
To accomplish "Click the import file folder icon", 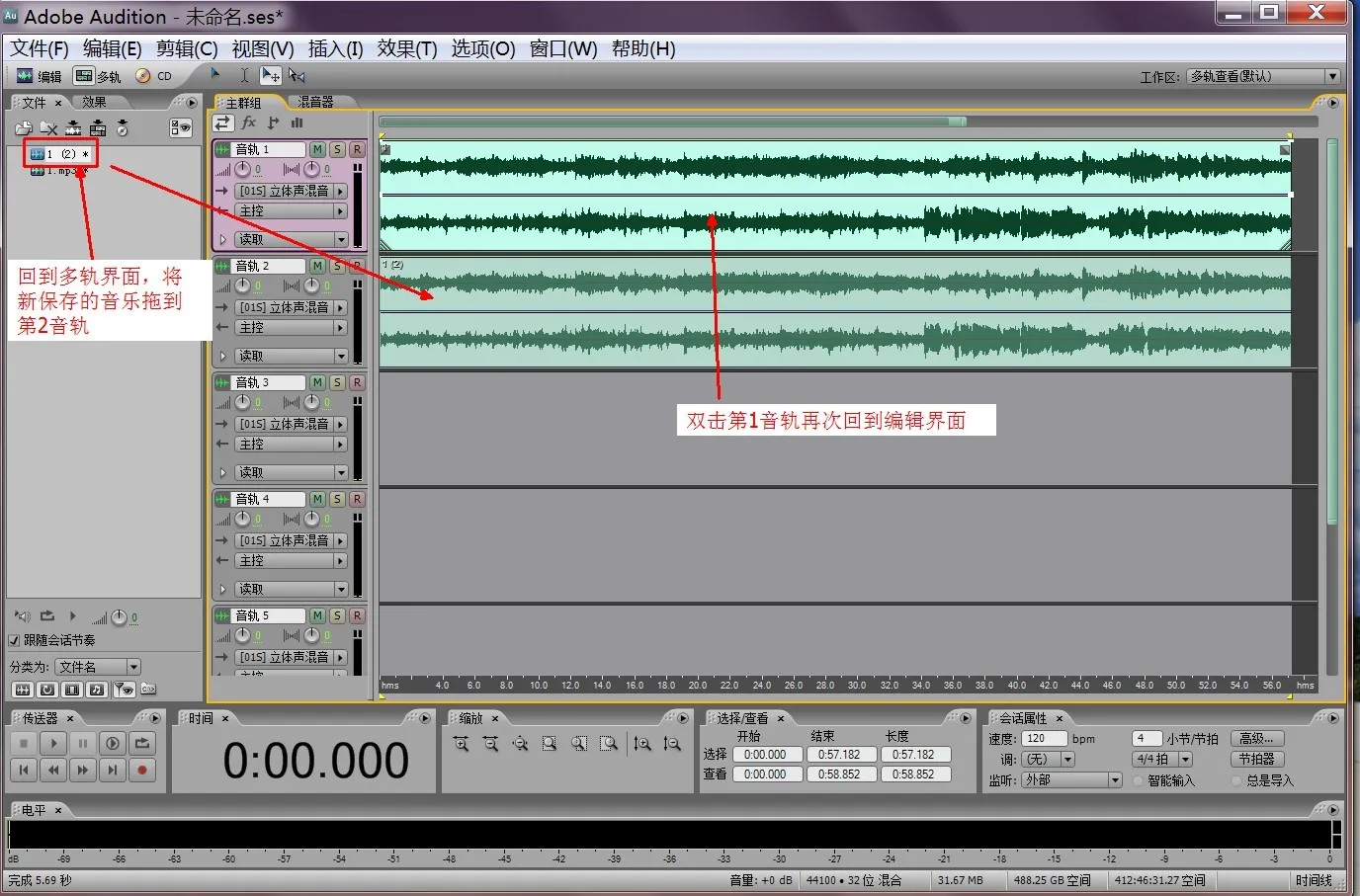I will tap(23, 128).
